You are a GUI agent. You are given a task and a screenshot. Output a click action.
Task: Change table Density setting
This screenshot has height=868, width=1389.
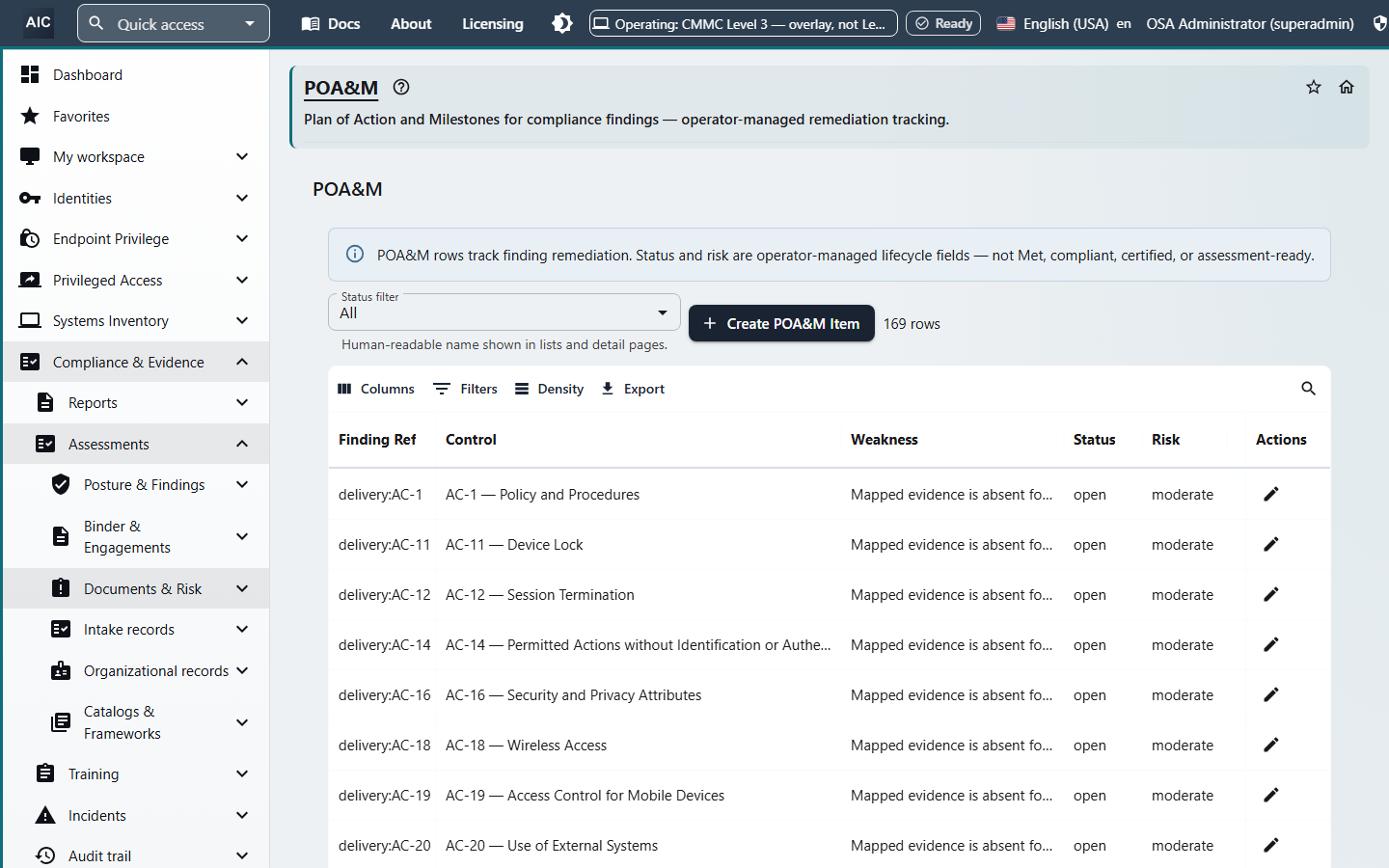pos(549,389)
